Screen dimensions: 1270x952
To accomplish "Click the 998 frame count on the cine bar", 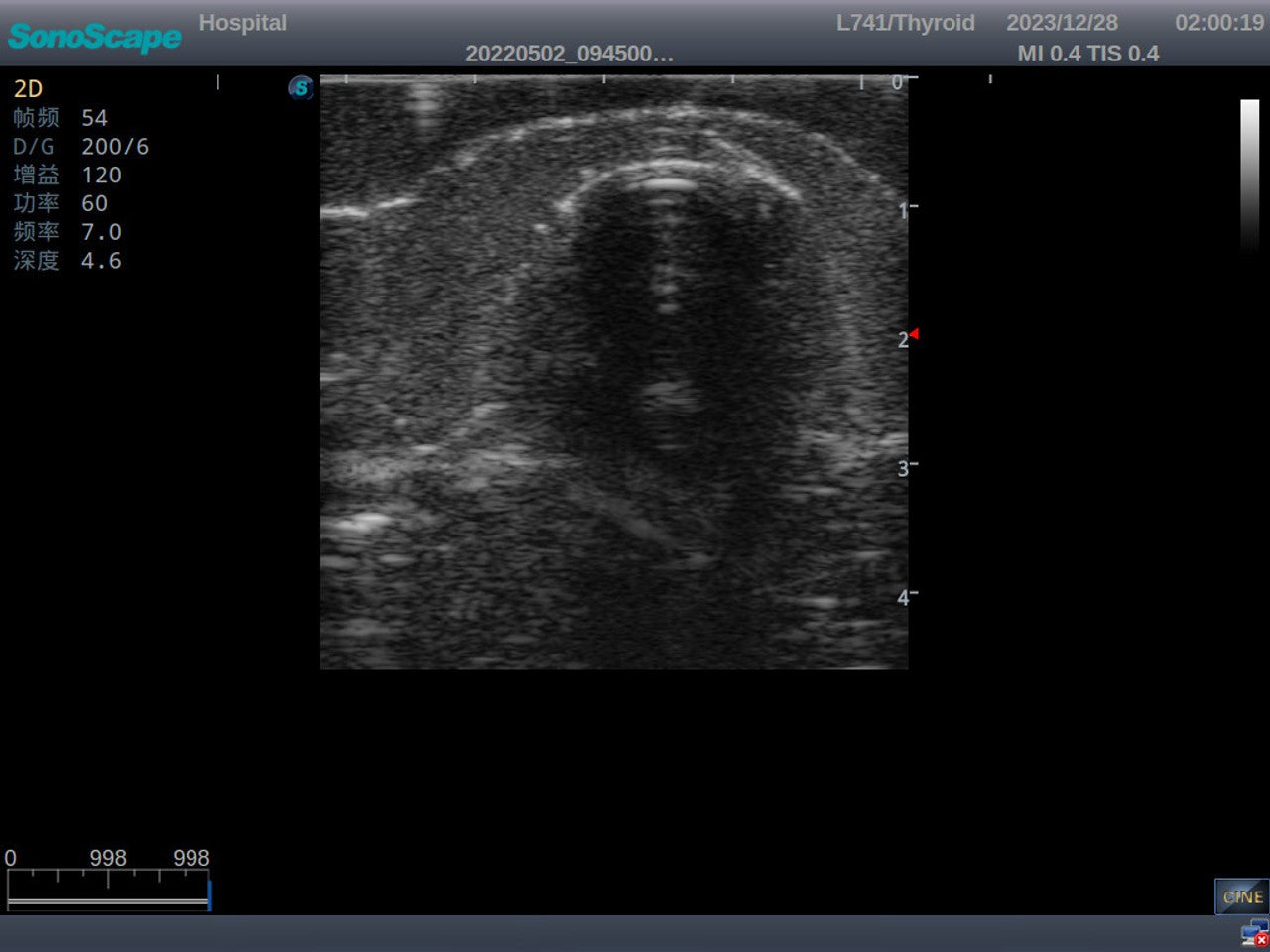I will pos(108,857).
